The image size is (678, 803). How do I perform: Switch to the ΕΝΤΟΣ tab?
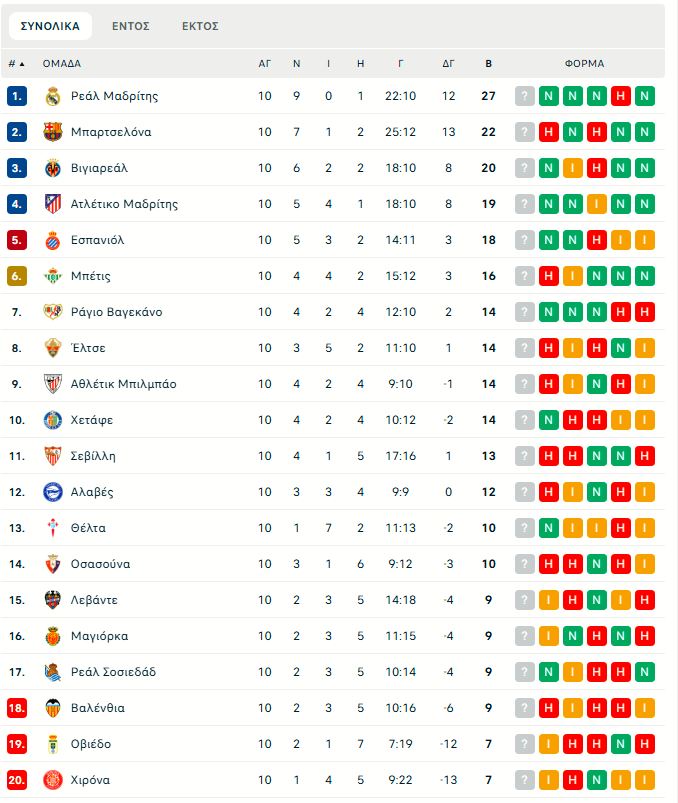coord(131,26)
